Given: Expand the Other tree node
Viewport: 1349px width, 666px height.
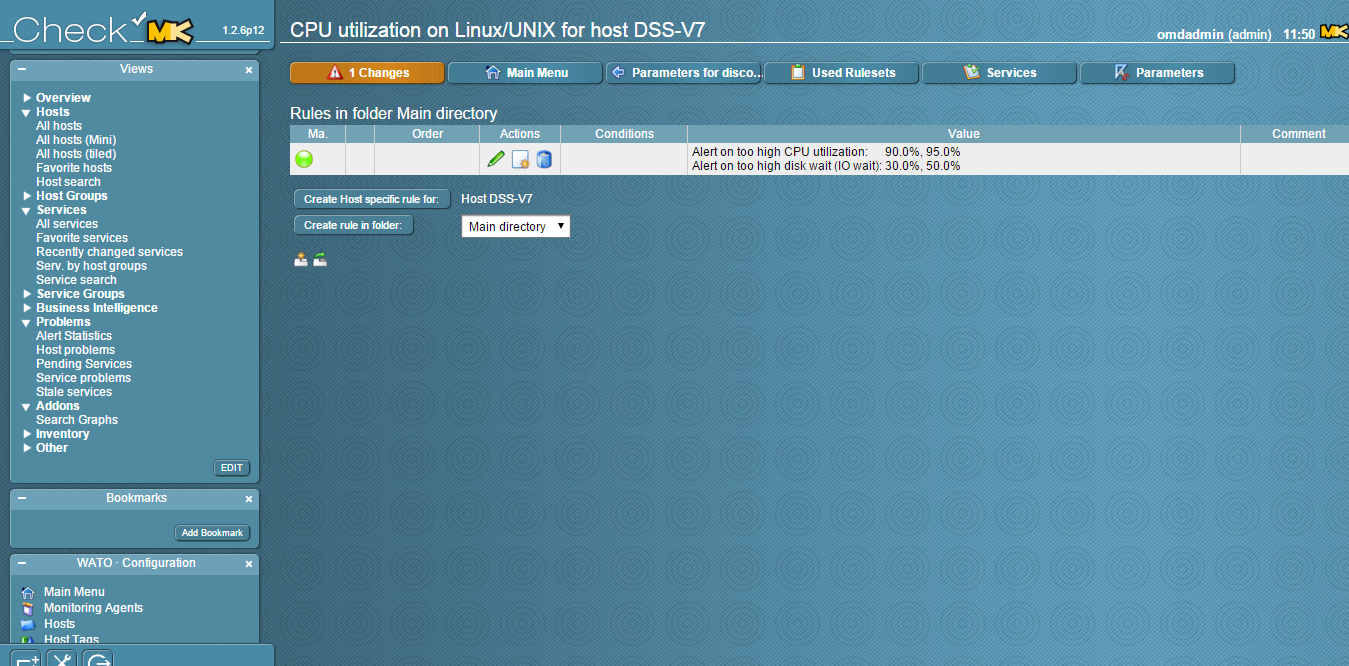Looking at the screenshot, I should [x=27, y=448].
